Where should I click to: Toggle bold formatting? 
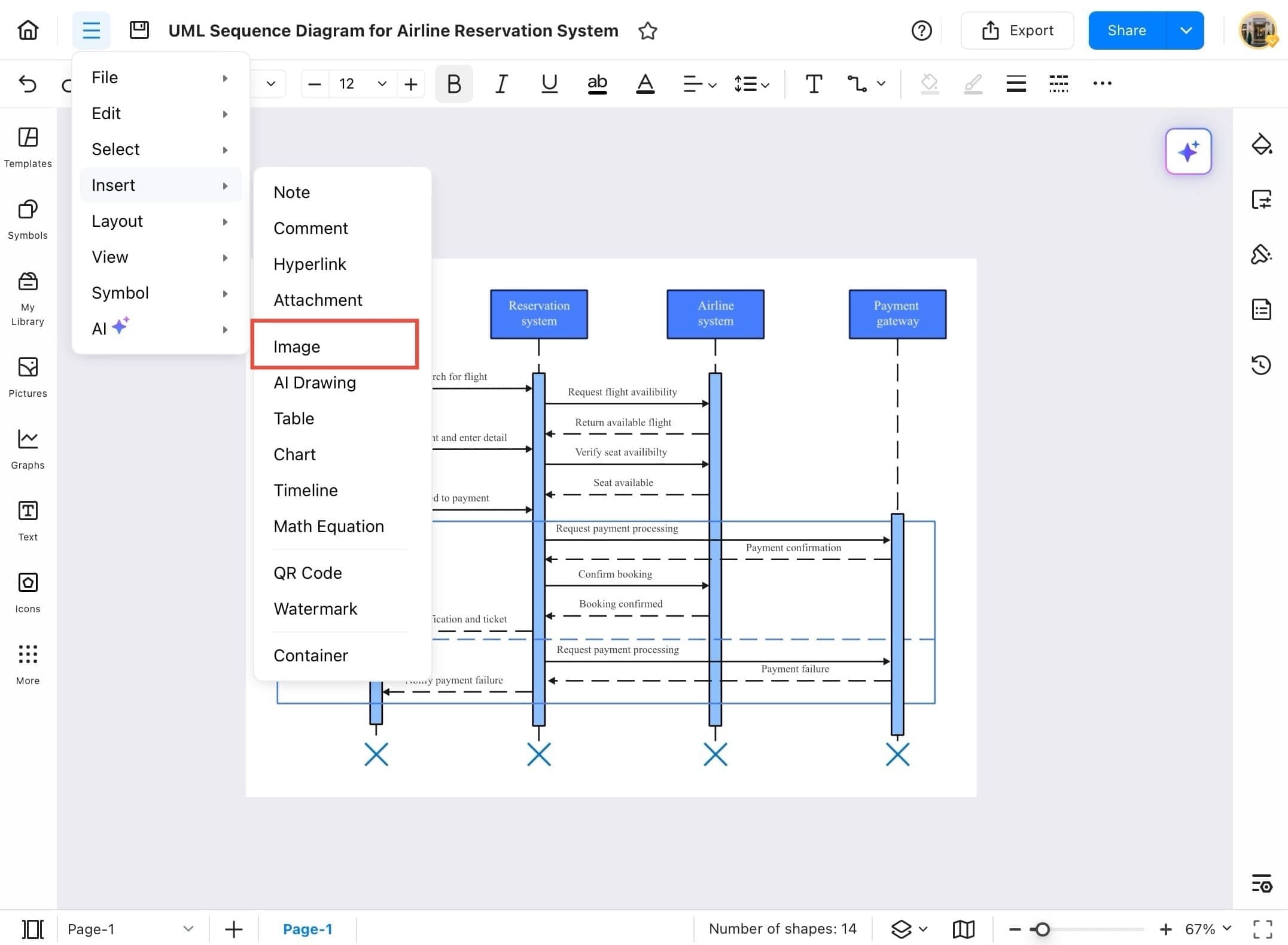coord(453,84)
